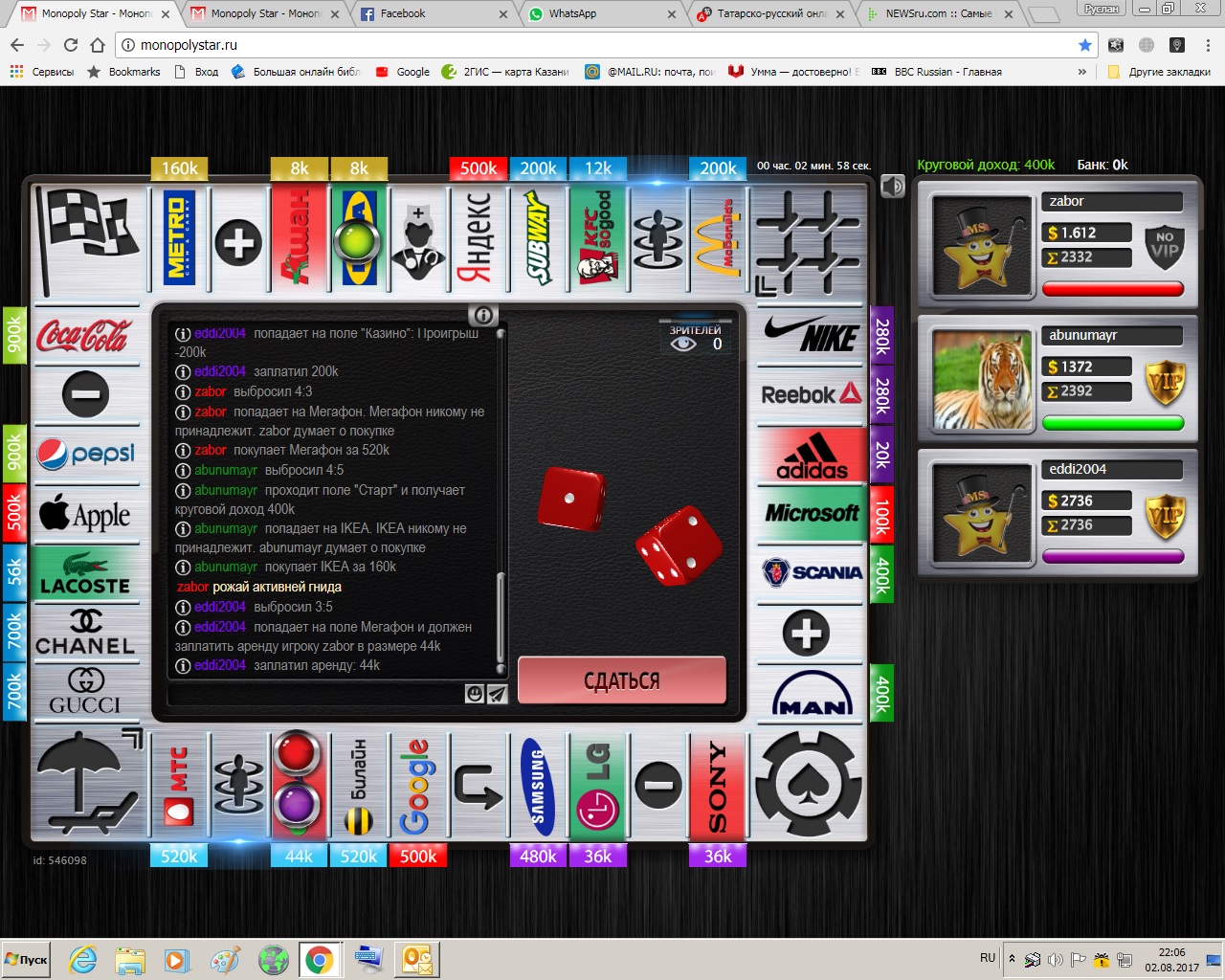
Task: Switch to the WhatsApp tab
Action: point(600,13)
